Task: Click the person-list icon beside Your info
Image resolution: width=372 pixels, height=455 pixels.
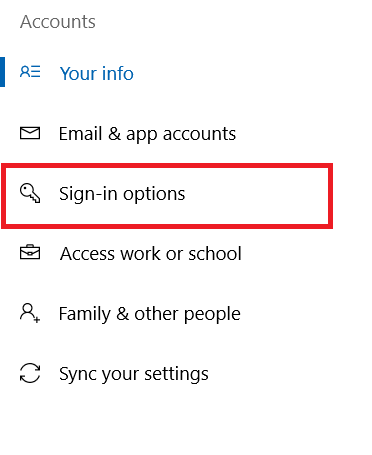Action: tap(30, 72)
